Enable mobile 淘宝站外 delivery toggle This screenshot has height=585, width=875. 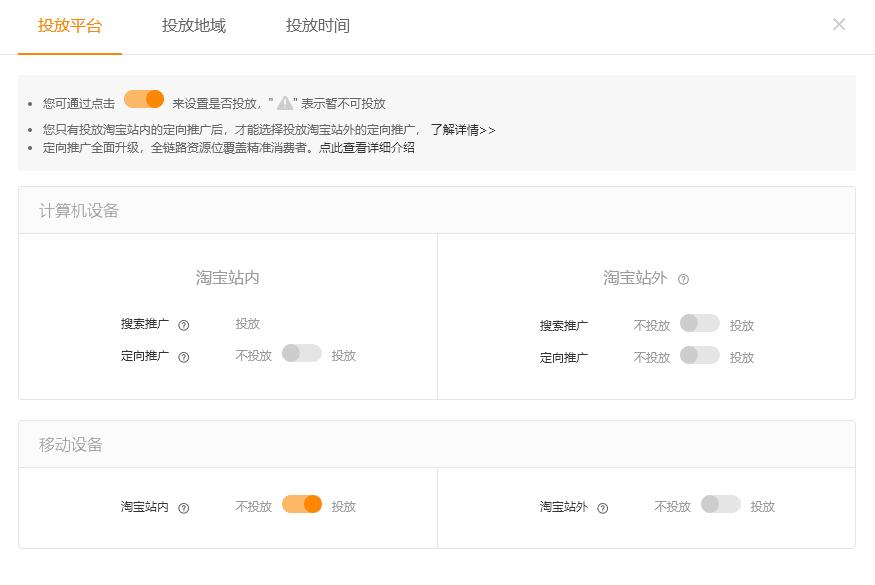(x=720, y=505)
